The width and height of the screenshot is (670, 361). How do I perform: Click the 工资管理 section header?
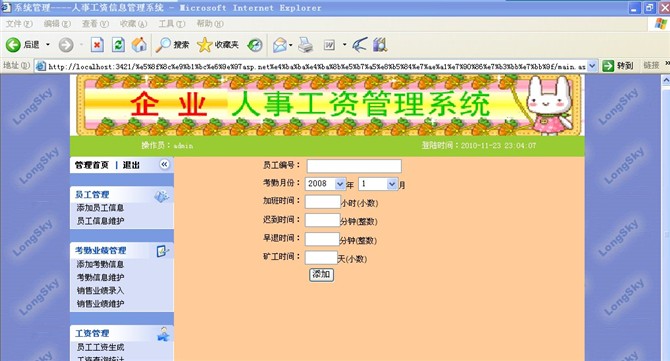coord(92,334)
